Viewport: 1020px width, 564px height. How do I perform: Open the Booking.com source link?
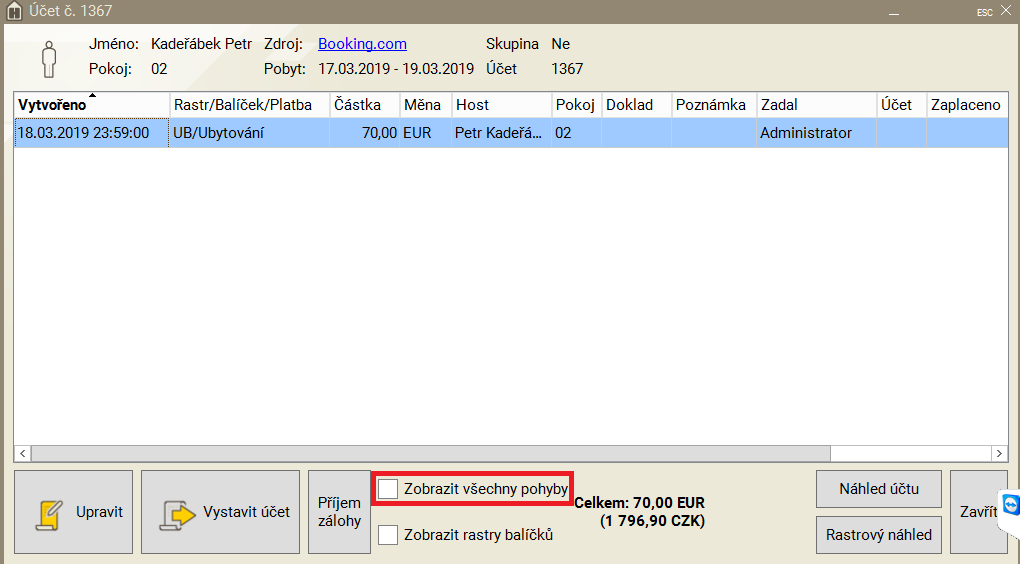pos(362,44)
